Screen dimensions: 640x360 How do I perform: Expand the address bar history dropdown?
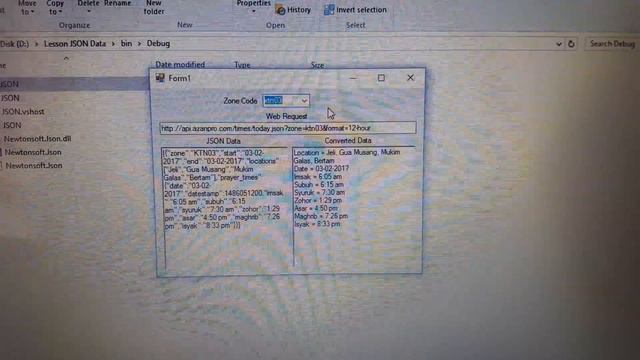tap(558, 44)
